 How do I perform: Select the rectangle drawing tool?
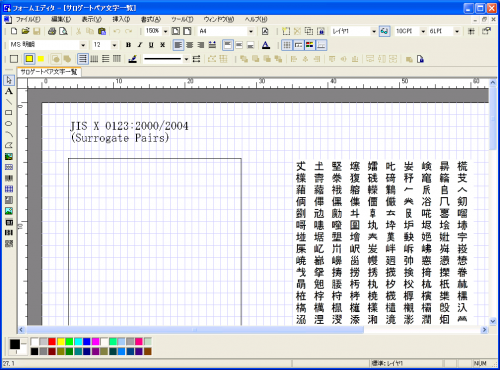tap(9, 113)
